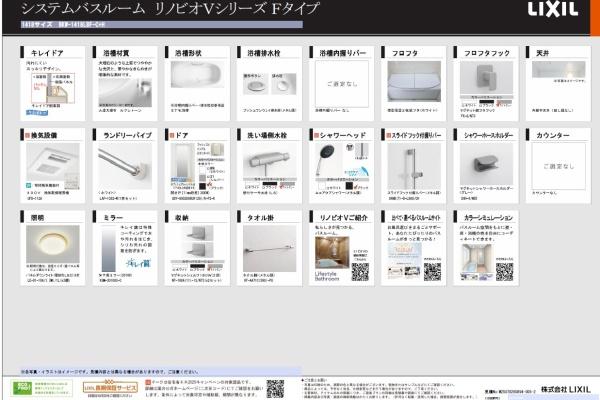Click the shower hose holder image

(x=486, y=164)
